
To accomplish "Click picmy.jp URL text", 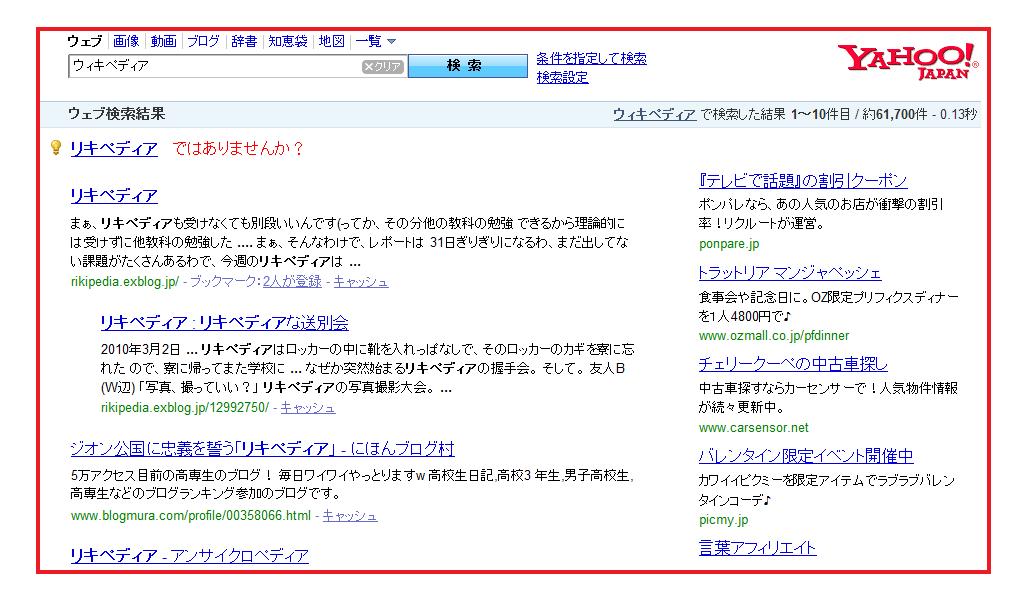I will (723, 519).
